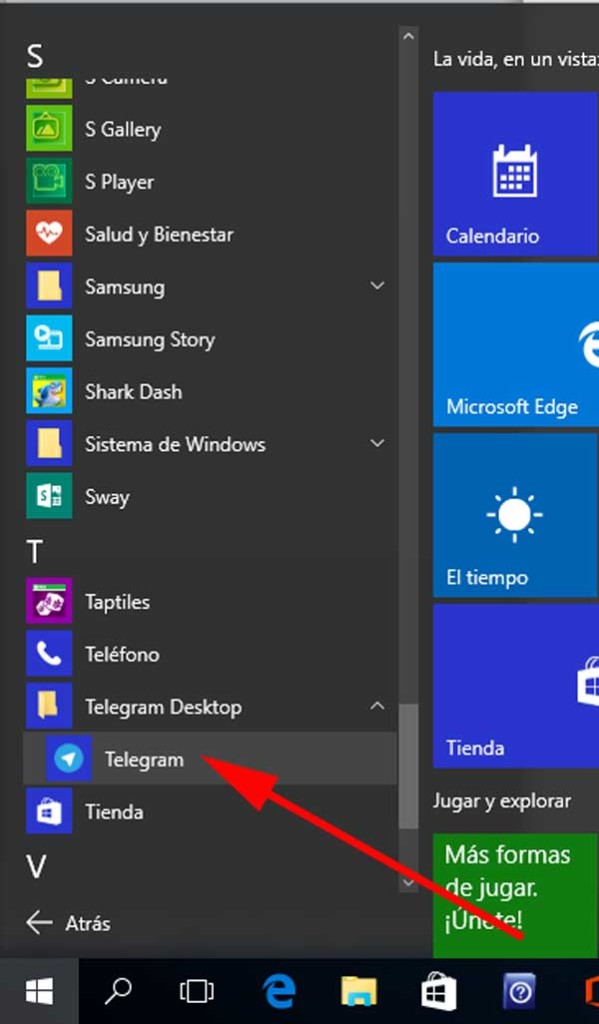Click the app list scrollbar thumb
Image resolution: width=599 pixels, height=1024 pixels.
(x=409, y=766)
